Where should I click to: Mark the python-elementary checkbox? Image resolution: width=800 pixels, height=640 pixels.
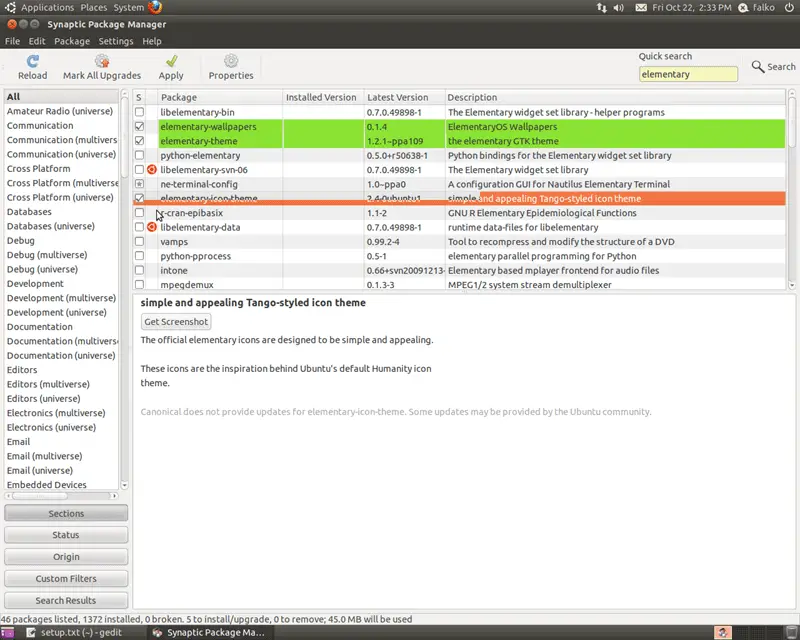[x=139, y=155]
